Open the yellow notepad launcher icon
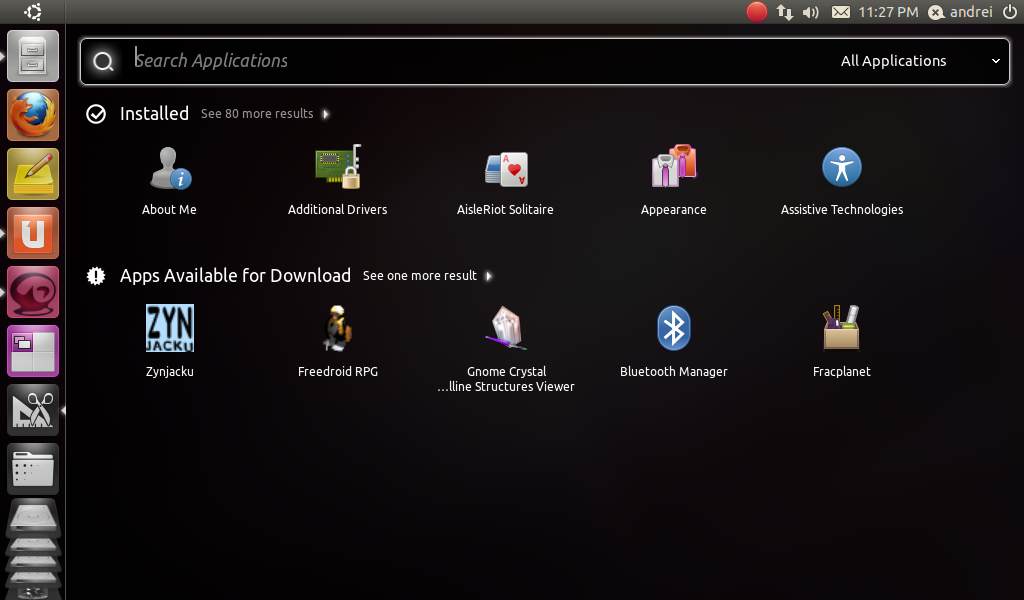 coord(33,174)
